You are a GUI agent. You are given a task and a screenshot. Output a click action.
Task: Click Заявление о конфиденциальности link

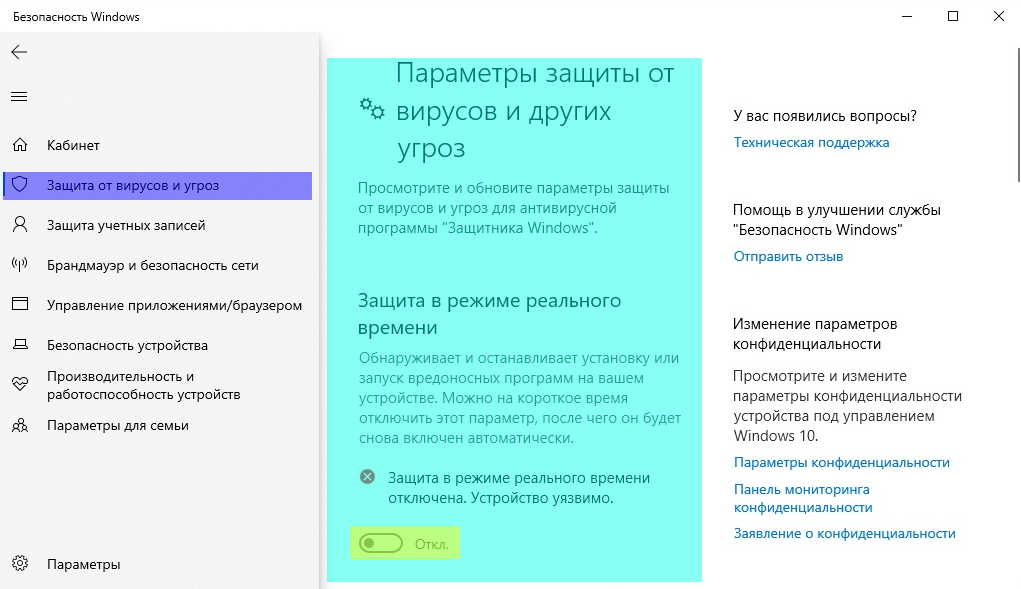[x=844, y=533]
